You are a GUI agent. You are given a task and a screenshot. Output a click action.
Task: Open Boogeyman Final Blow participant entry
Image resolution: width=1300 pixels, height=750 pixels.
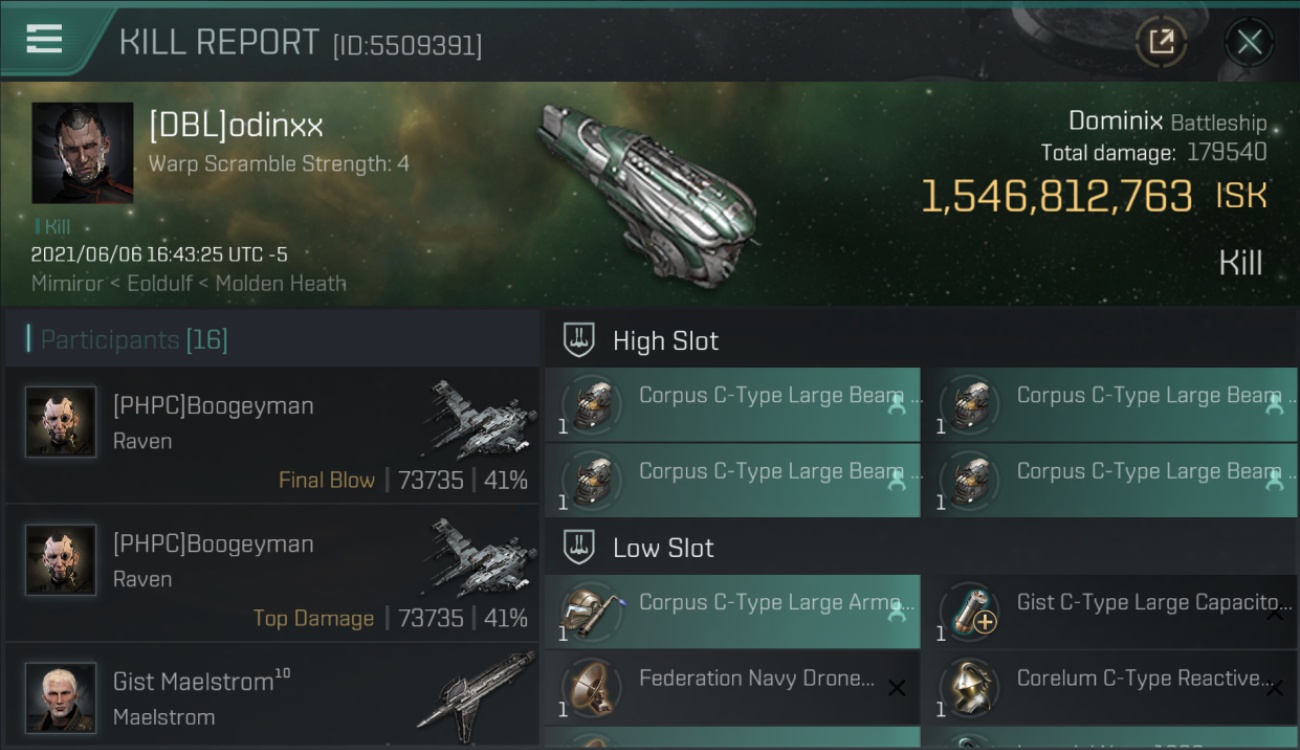pos(272,434)
